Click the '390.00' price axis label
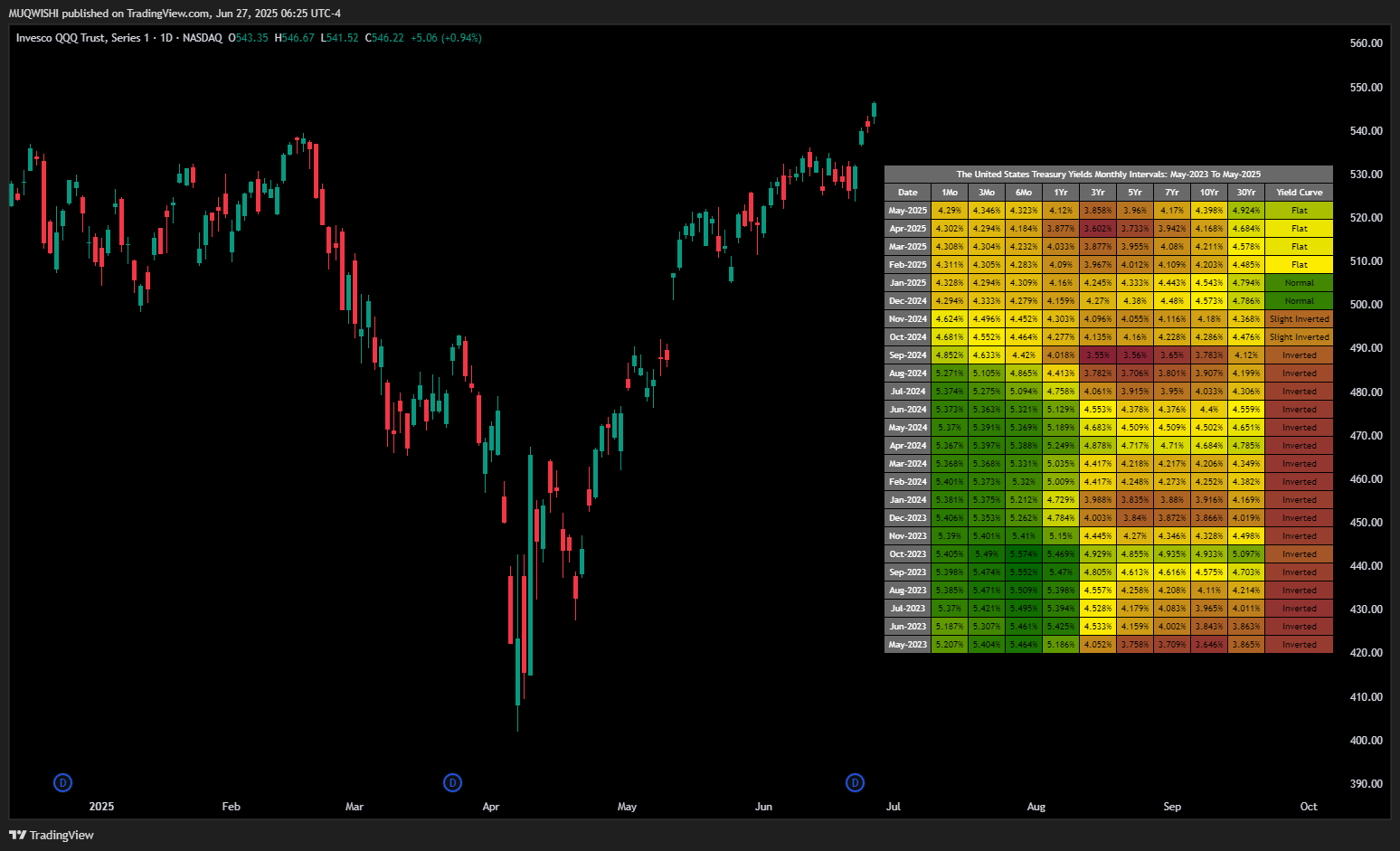The height and width of the screenshot is (851, 1400). (x=1366, y=784)
